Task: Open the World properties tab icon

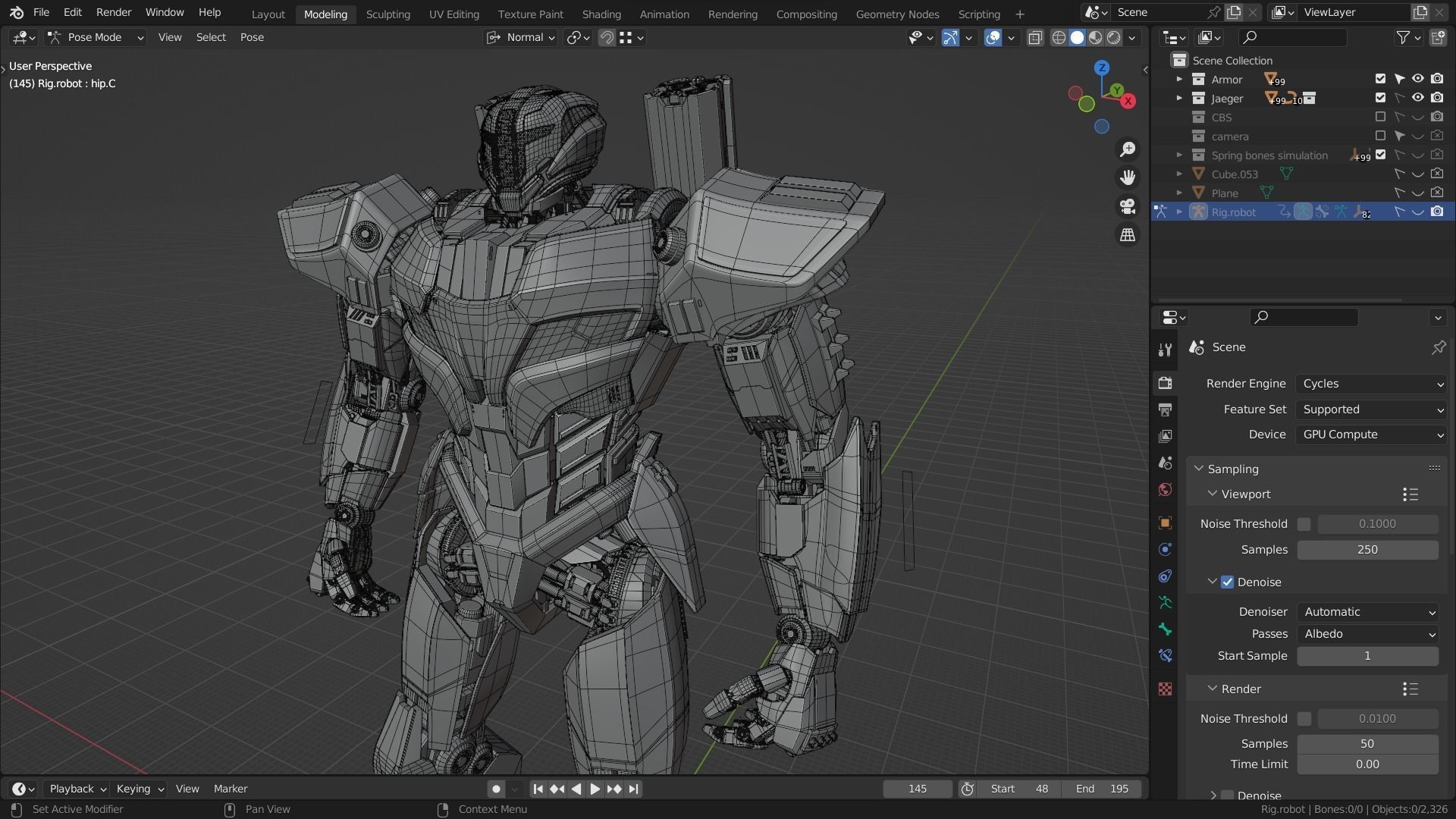Action: 1166,489
